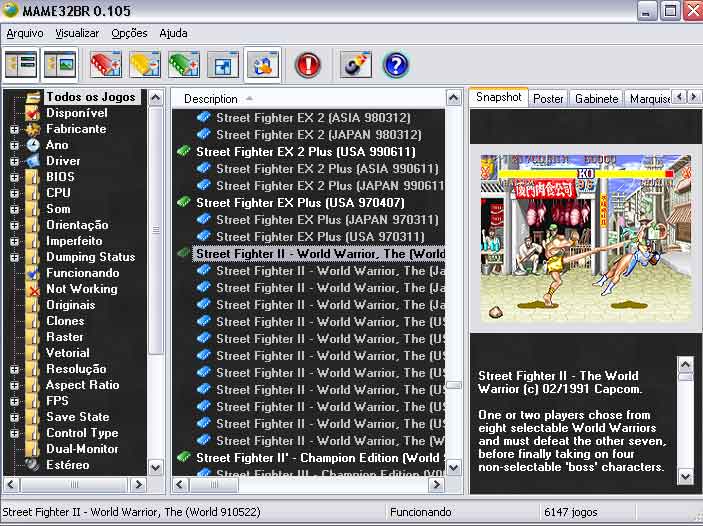Click game list vertical scrollbar thumb
The height and width of the screenshot is (526, 703).
(x=454, y=385)
